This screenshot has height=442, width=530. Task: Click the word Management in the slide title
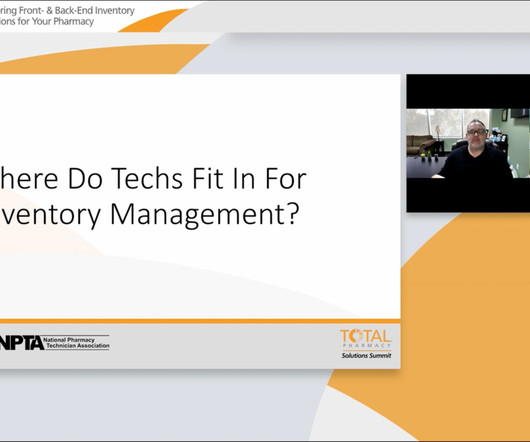click(196, 215)
